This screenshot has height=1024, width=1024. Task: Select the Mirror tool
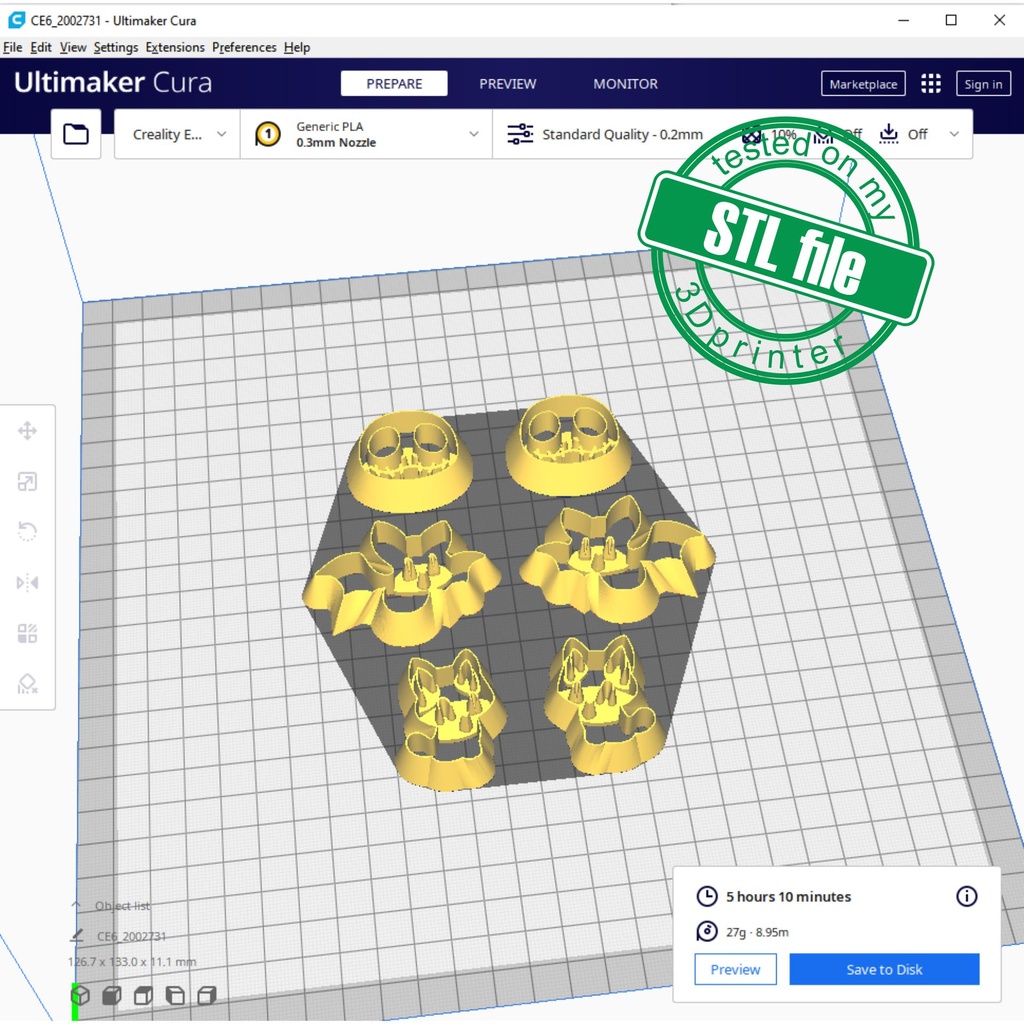pos(27,583)
